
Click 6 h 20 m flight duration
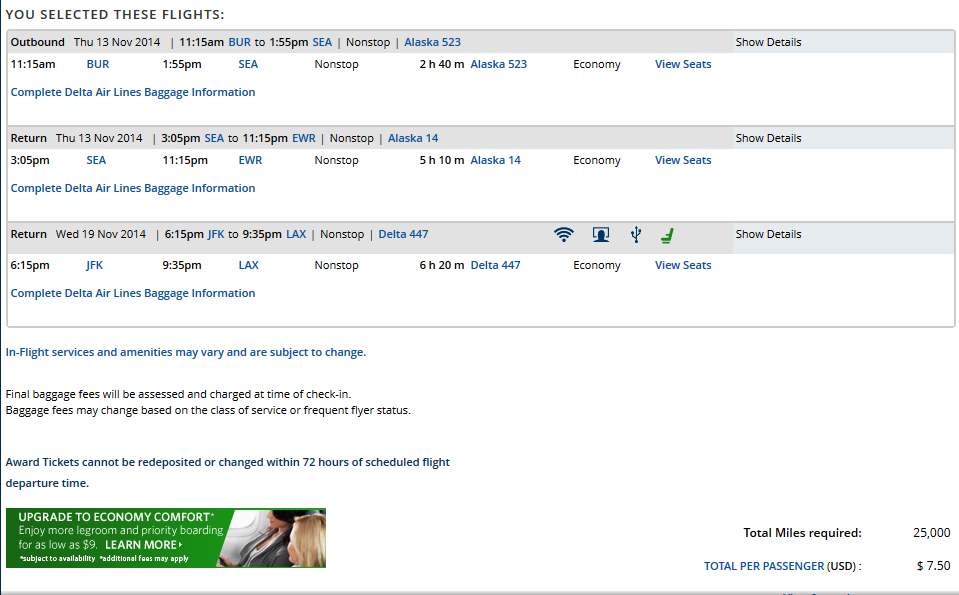click(x=442, y=265)
